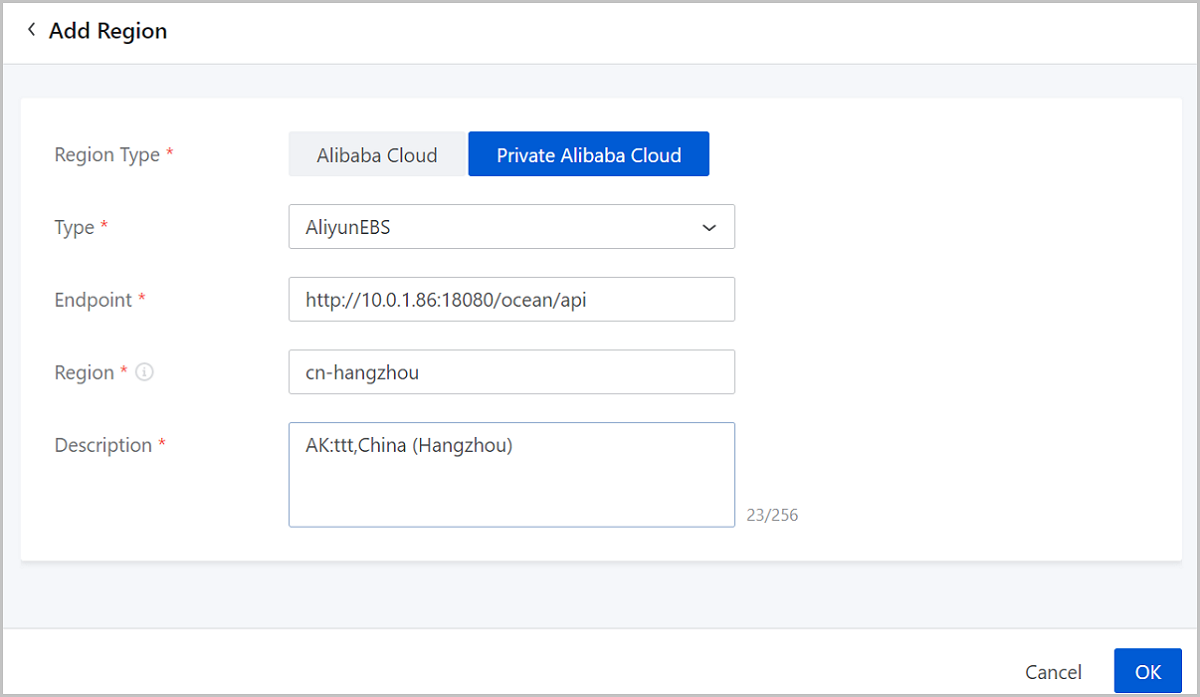Click the Add Region page title

click(108, 31)
